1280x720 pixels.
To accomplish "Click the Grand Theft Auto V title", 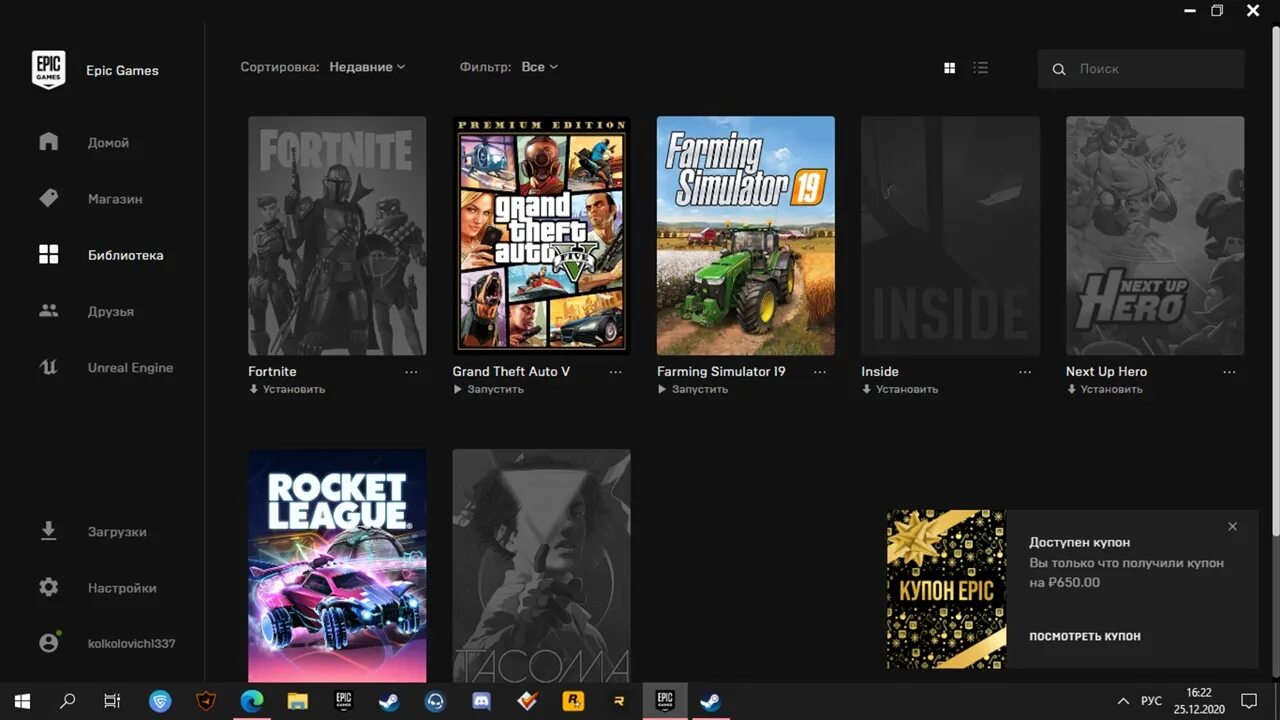I will coord(511,371).
